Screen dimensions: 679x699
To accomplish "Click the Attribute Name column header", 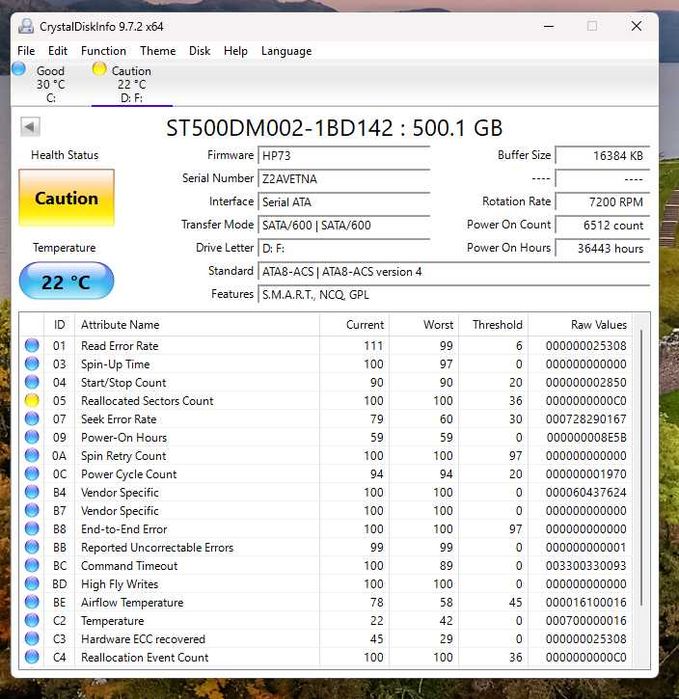I will pyautogui.click(x=197, y=325).
